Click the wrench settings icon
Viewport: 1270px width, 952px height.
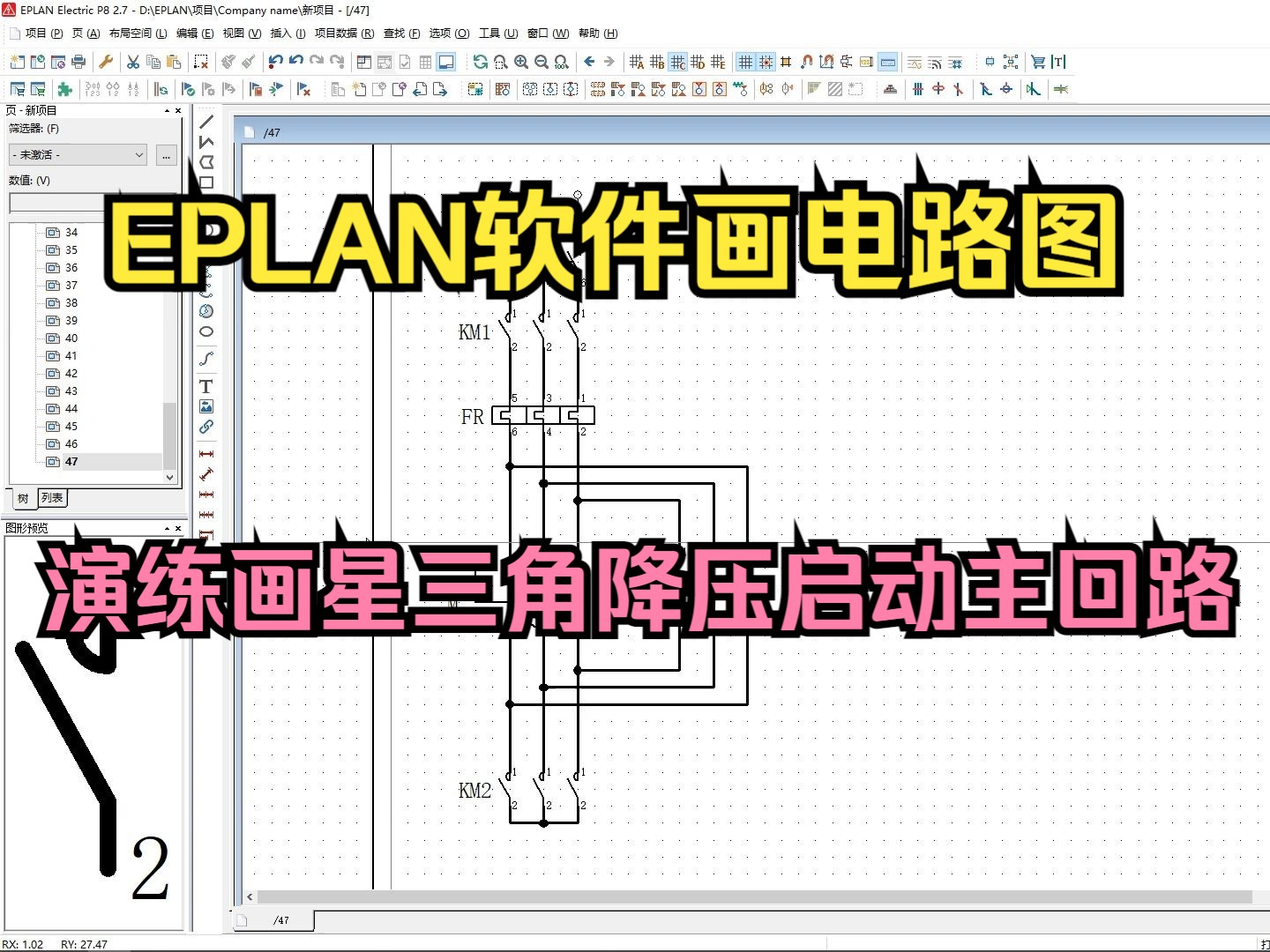pyautogui.click(x=105, y=62)
